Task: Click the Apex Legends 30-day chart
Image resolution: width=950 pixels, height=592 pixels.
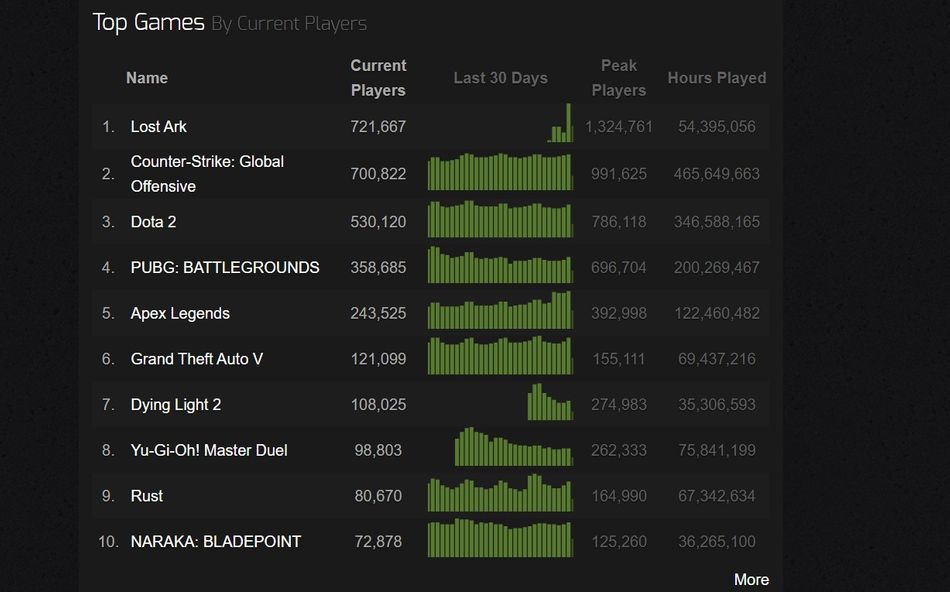Action: click(x=500, y=310)
